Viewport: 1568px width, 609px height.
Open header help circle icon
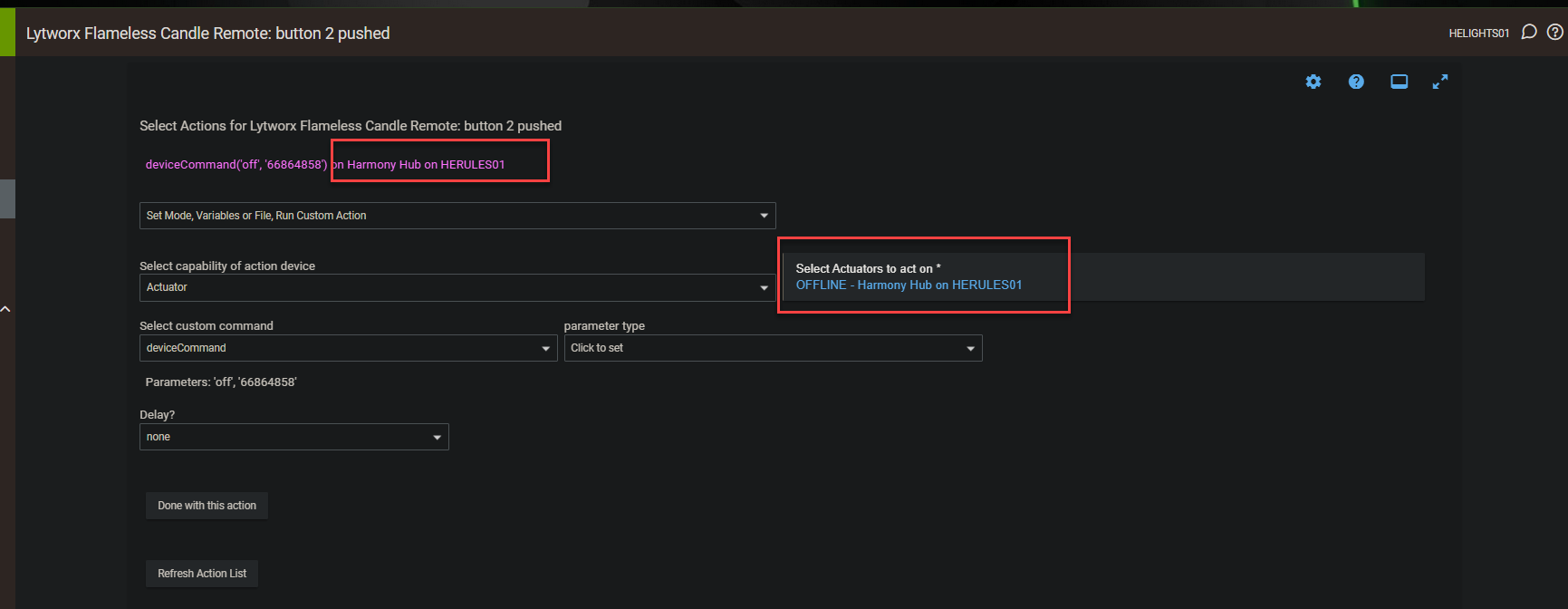click(1554, 33)
